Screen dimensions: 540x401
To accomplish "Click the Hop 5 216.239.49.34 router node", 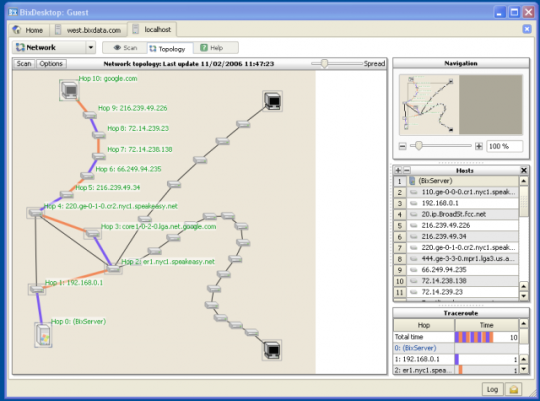I will (66, 194).
